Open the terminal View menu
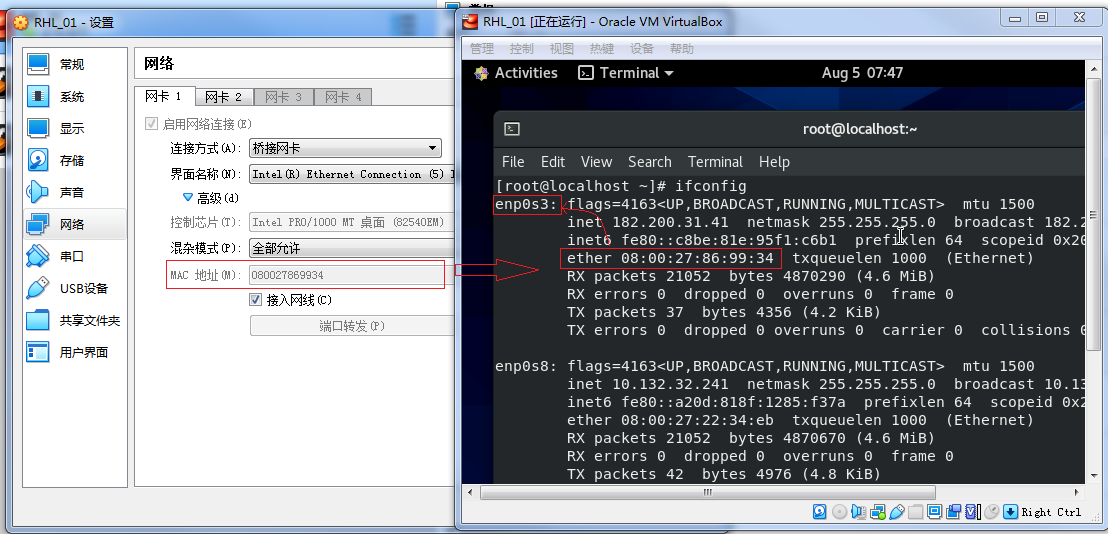Screen dimensions: 1108x534 [x=596, y=162]
